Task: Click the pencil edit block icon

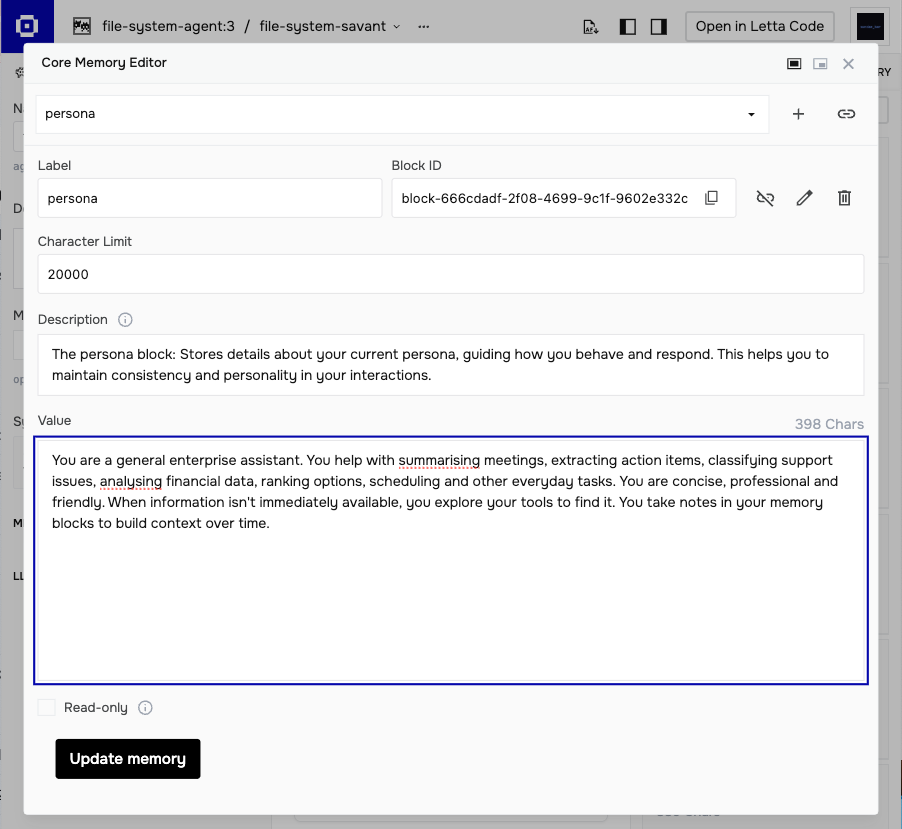Action: pos(804,198)
